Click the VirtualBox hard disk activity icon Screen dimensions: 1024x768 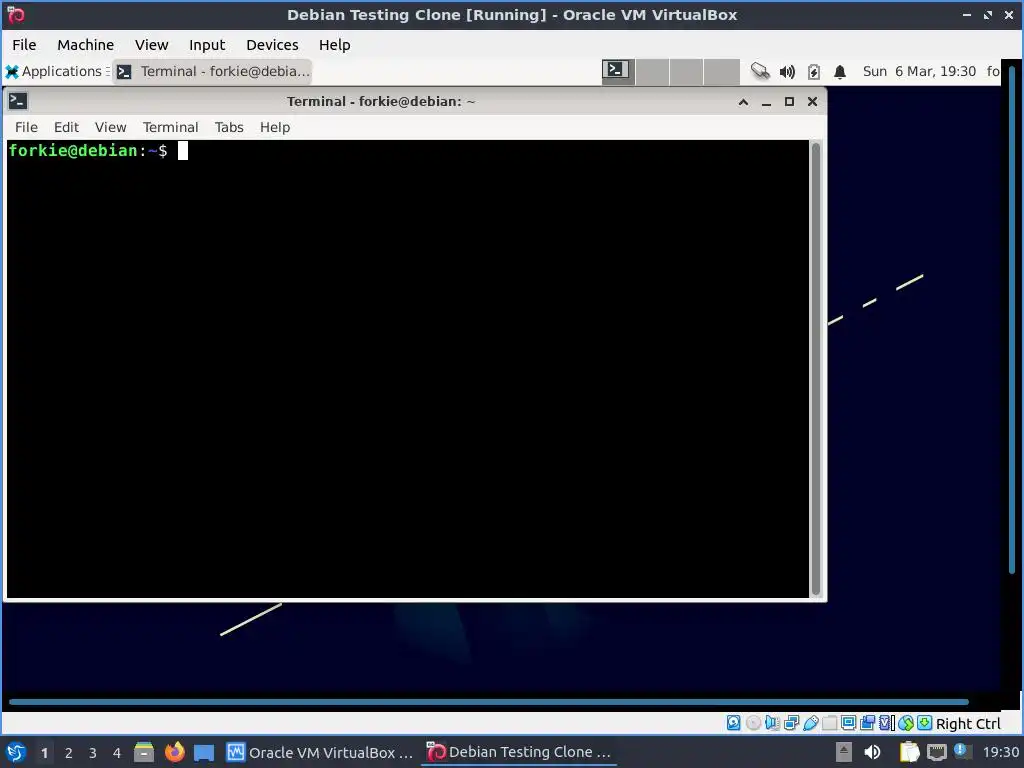click(x=733, y=723)
